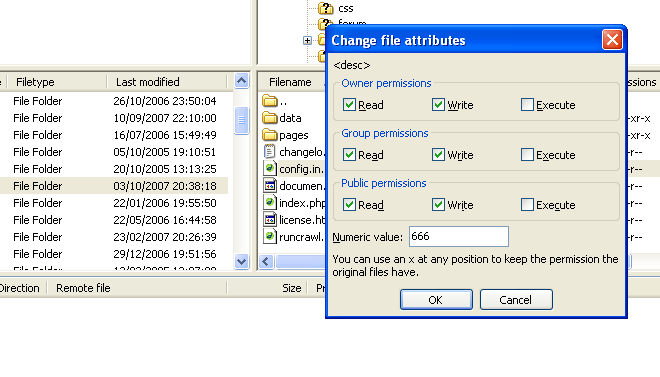Screen dimensions: 660x377
Task: Select local row dated 10/09/2007 22:10:00
Action: 114,118
